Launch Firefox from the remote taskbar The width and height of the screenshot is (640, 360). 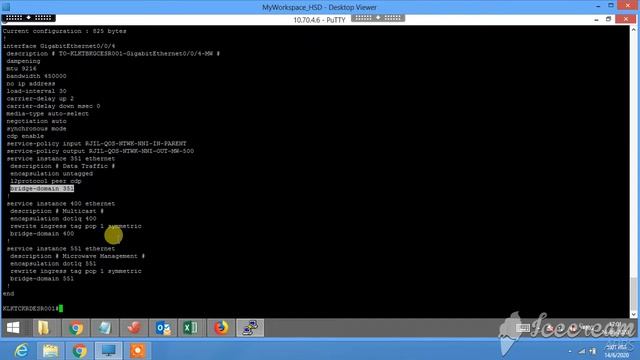(x=221, y=328)
